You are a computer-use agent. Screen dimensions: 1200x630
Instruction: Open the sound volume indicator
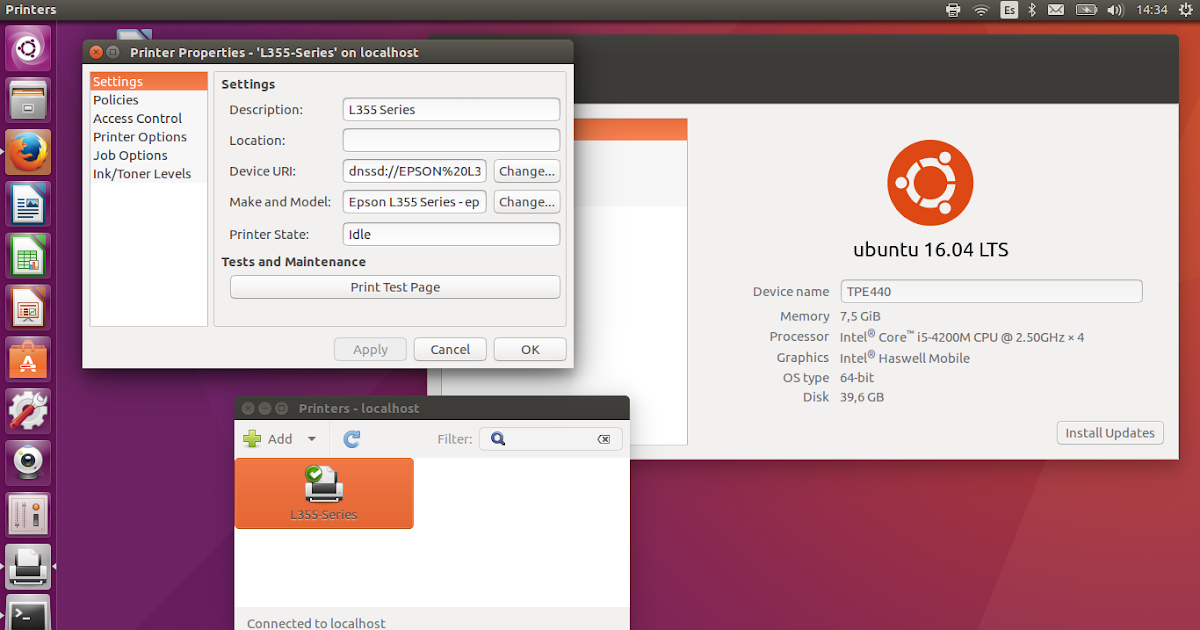pos(1117,10)
